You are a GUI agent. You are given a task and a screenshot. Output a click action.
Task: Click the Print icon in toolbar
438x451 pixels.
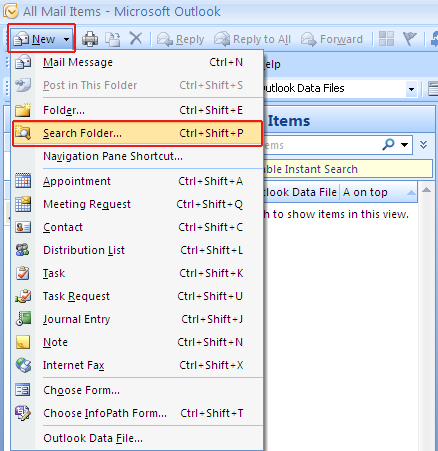90,39
